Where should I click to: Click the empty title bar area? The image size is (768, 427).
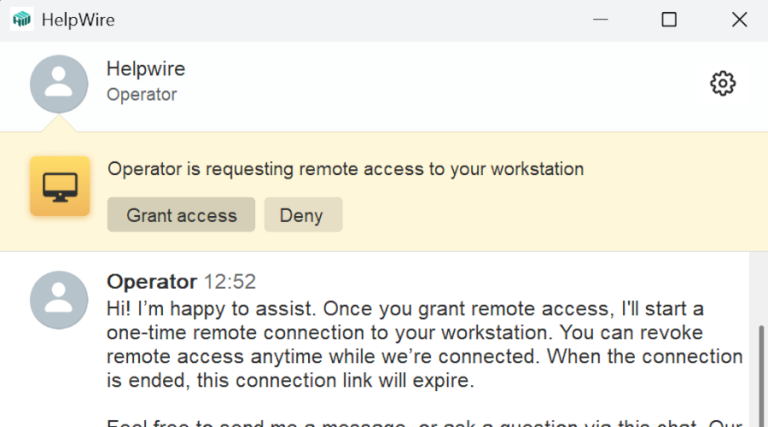click(x=350, y=19)
